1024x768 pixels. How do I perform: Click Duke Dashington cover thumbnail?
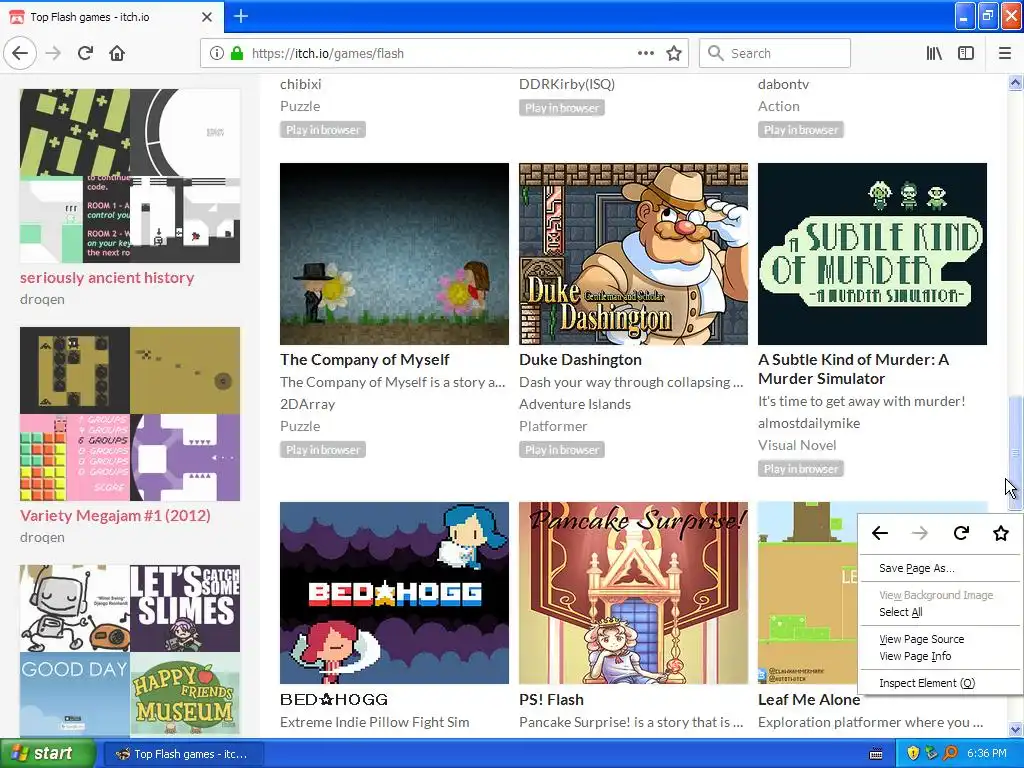[633, 254]
